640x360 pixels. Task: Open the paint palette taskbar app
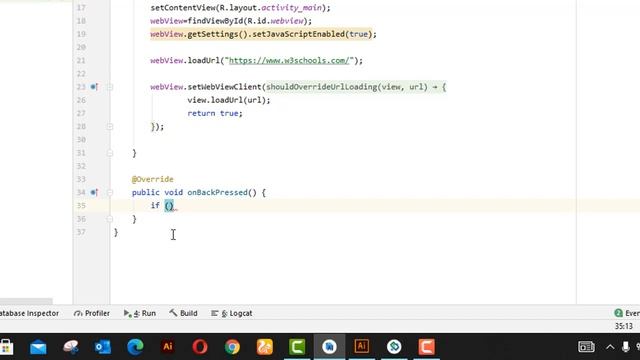[x=71, y=347]
